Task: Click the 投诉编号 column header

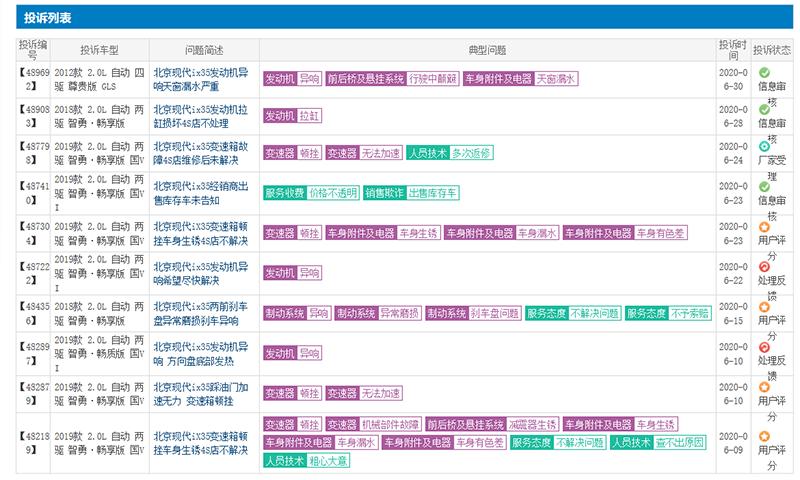Action: [33, 50]
